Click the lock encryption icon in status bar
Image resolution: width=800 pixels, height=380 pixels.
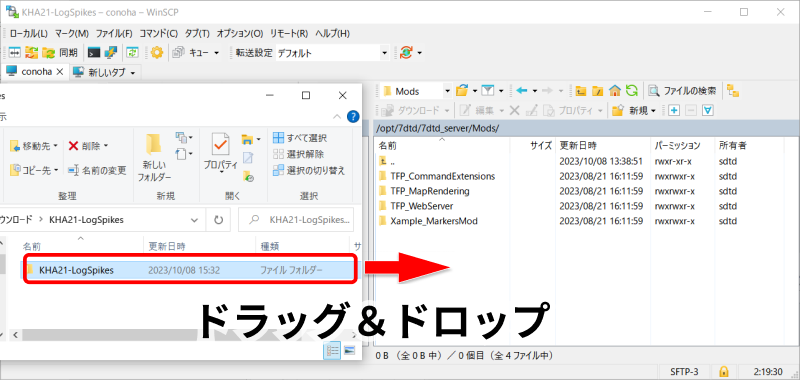coord(724,371)
